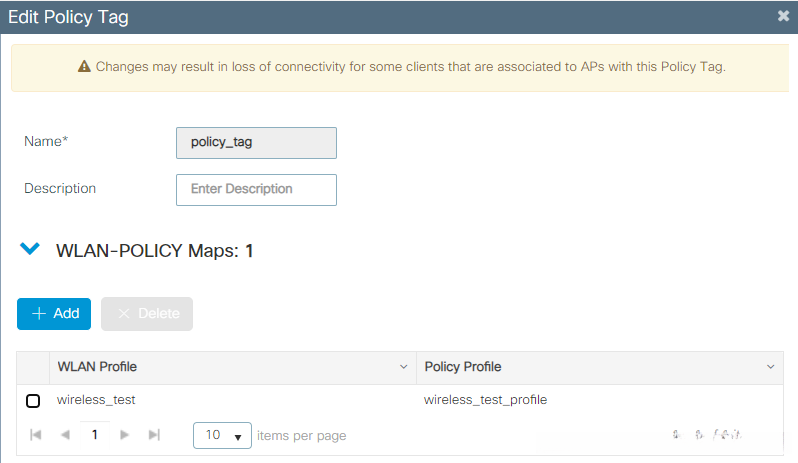Viewport: 798px width, 463px height.
Task: Select the wireless_test_profile policy cell
Action: point(486,400)
